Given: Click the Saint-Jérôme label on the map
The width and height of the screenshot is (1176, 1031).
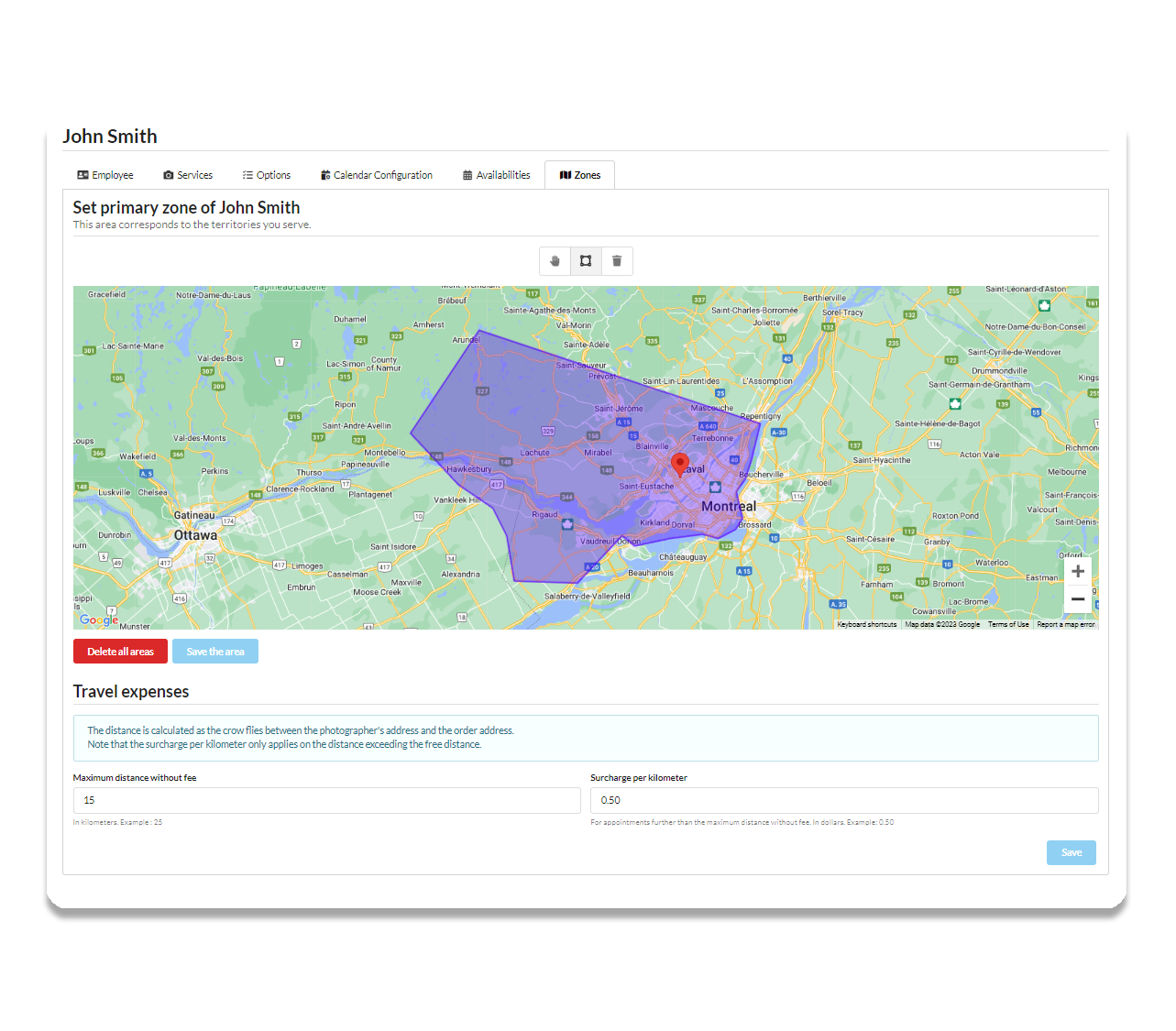Looking at the screenshot, I should coord(619,409).
